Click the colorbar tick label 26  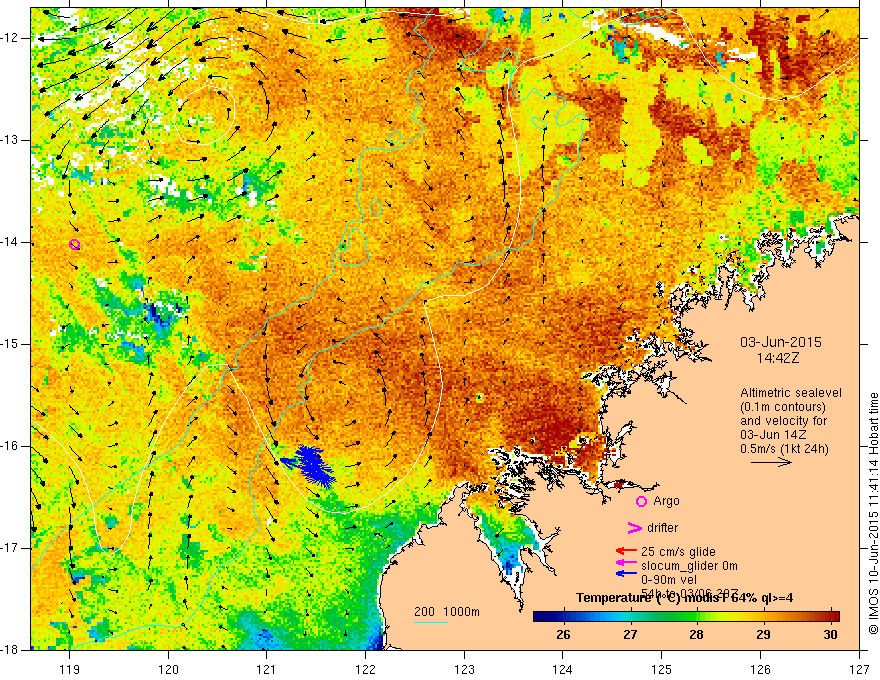pos(563,635)
